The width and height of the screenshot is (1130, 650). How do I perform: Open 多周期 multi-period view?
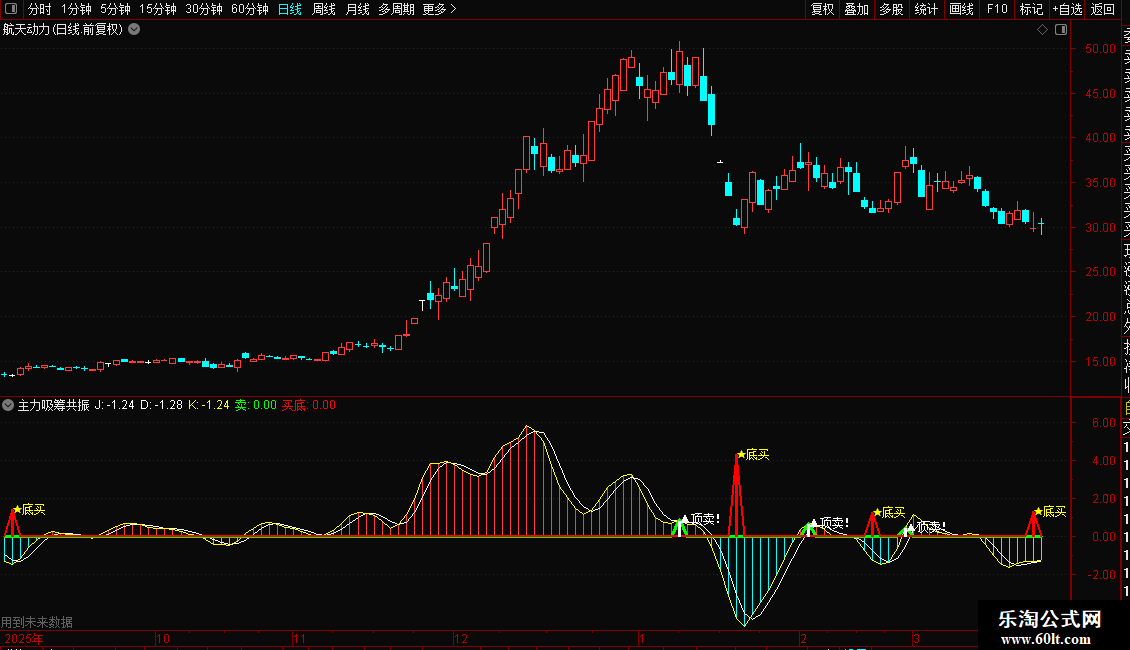pyautogui.click(x=396, y=9)
